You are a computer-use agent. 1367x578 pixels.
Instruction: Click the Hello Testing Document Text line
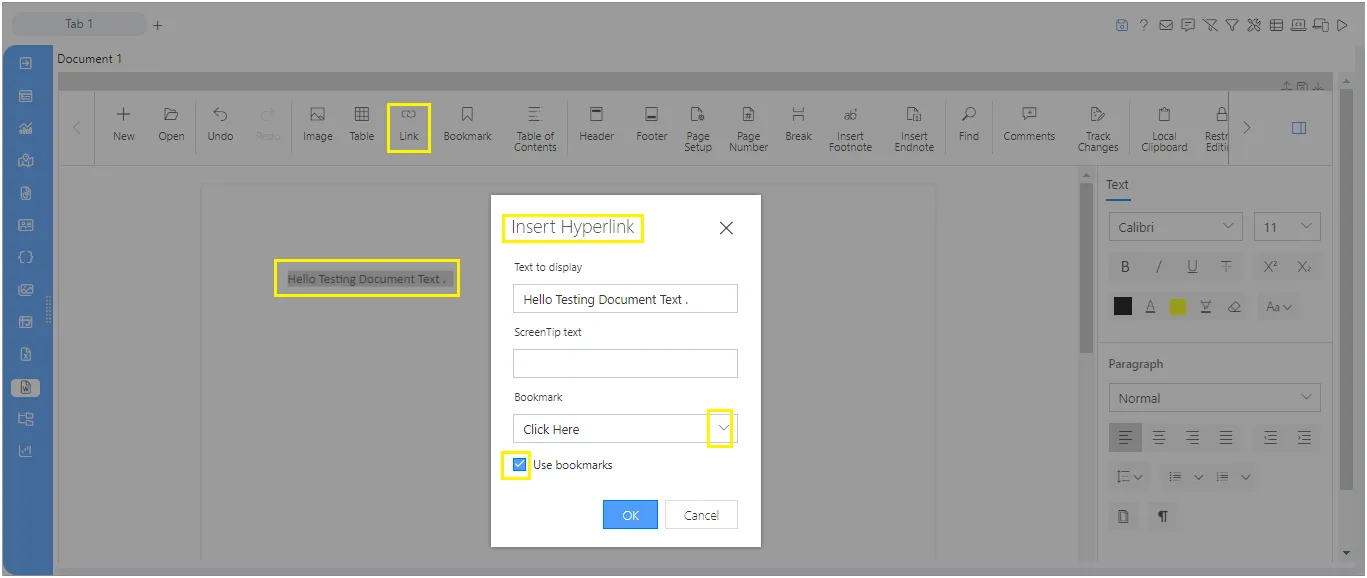click(367, 279)
